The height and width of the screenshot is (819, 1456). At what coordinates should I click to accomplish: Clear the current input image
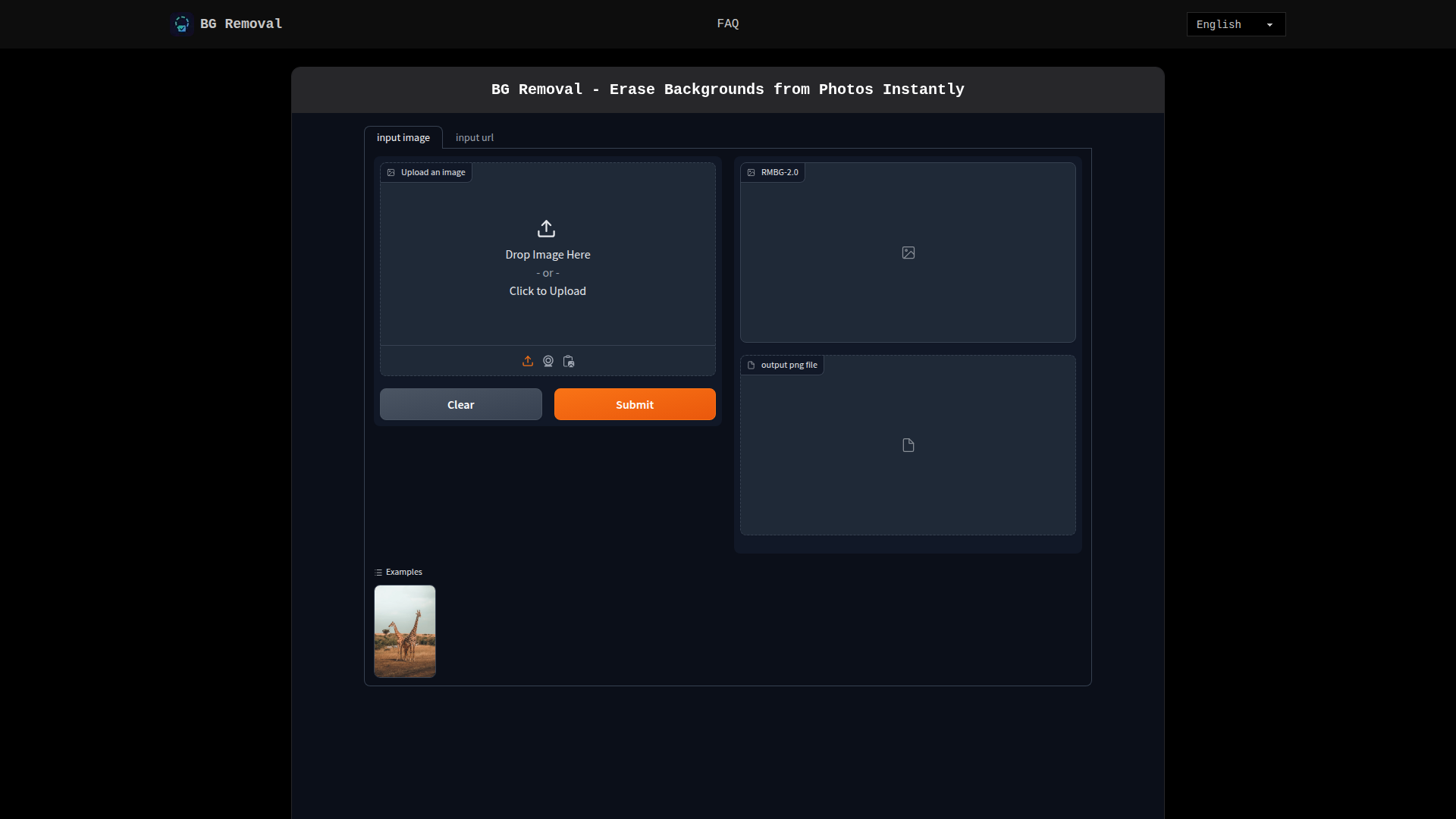(460, 404)
